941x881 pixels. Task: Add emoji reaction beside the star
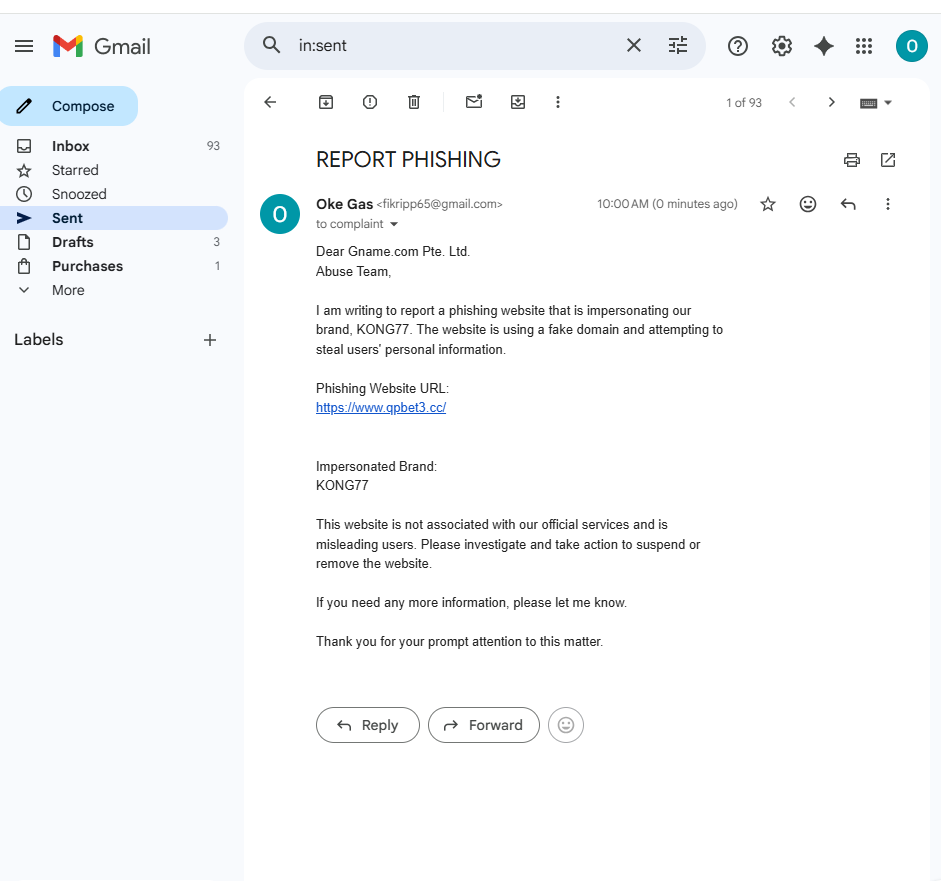pos(808,204)
